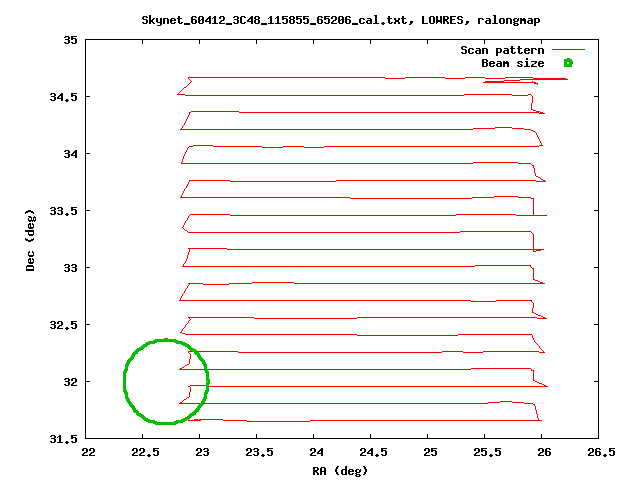Click the RA tick label 25
Screen dimensions: 640x480
pyautogui.click(x=430, y=452)
